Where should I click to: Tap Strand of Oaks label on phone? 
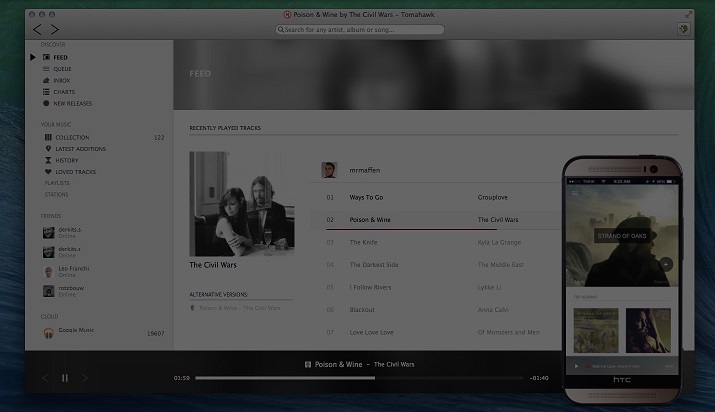(622, 236)
